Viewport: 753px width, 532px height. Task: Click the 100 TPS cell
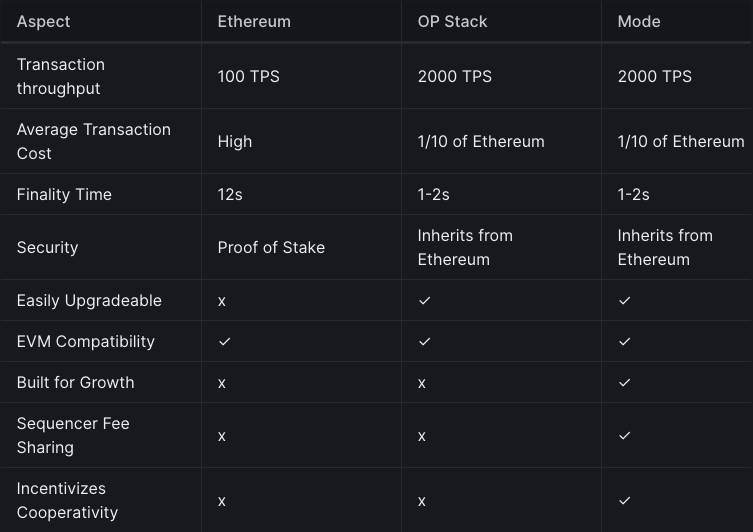tap(248, 76)
